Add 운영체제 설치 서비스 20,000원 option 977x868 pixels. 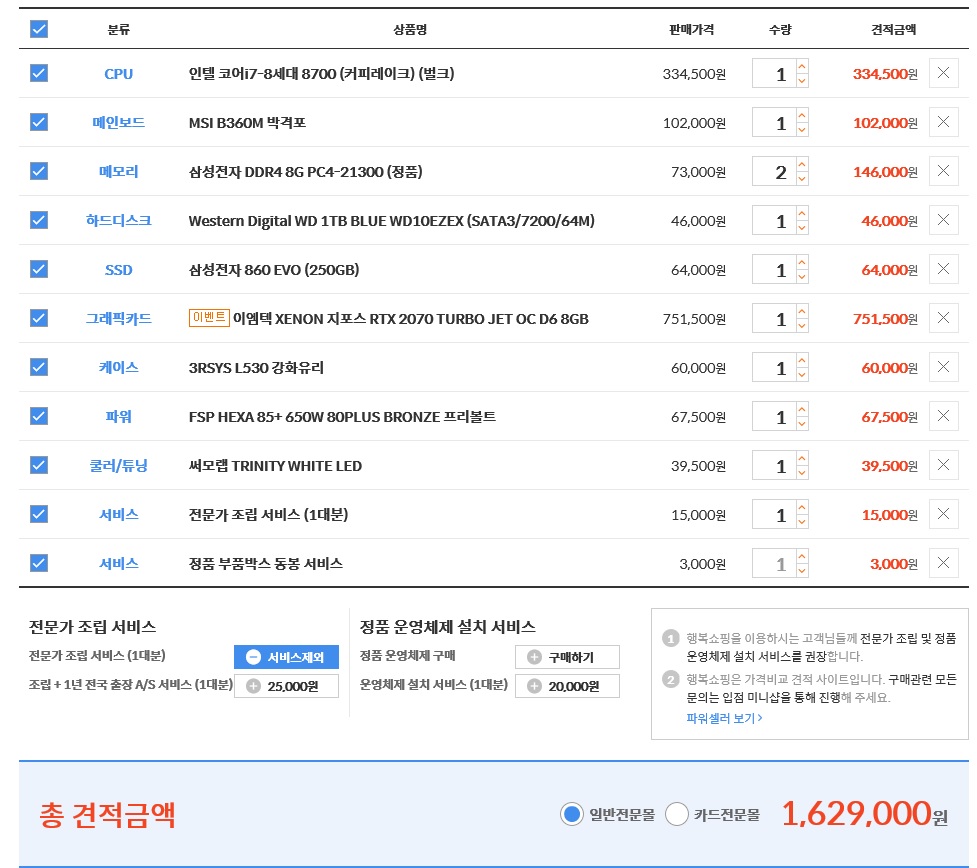click(567, 686)
